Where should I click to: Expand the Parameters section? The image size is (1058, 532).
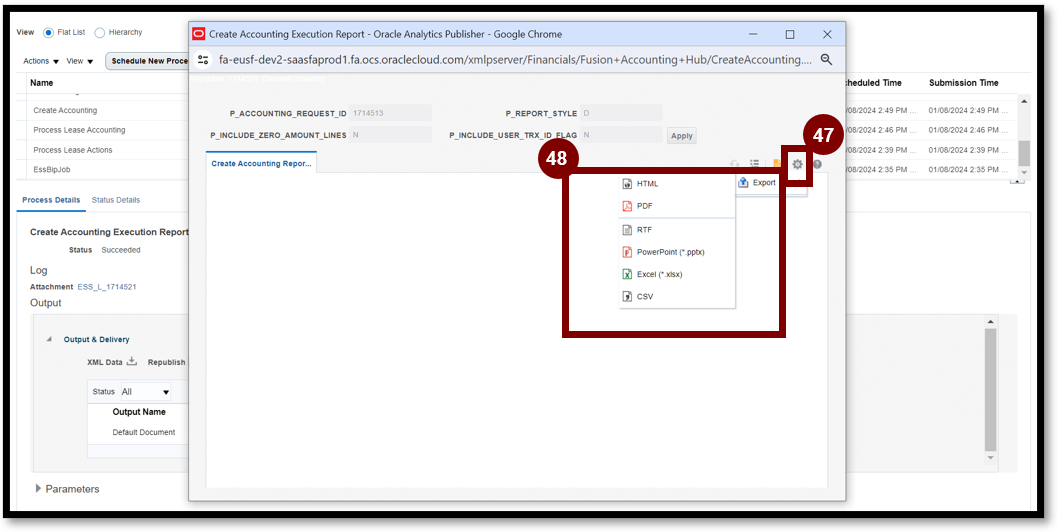(x=38, y=488)
